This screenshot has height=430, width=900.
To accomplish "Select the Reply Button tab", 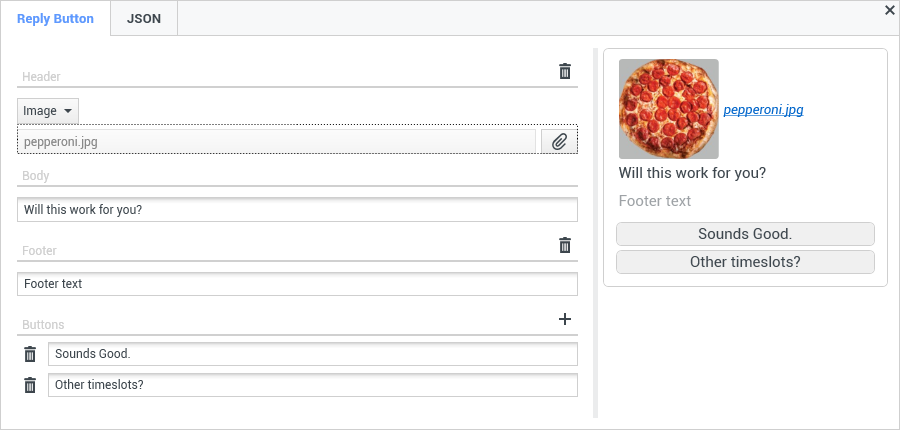I will pos(55,19).
